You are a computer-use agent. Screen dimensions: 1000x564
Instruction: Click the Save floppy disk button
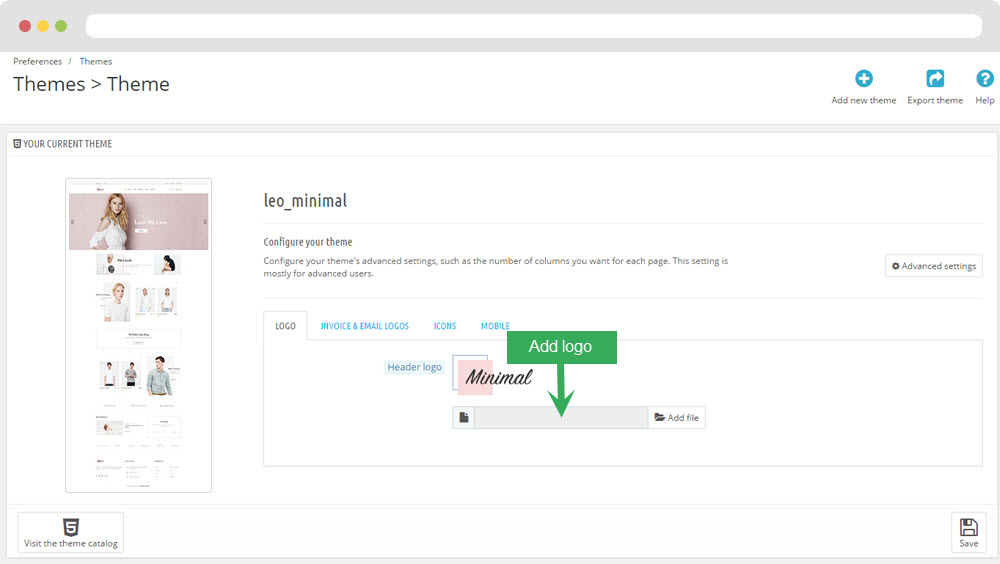(968, 532)
